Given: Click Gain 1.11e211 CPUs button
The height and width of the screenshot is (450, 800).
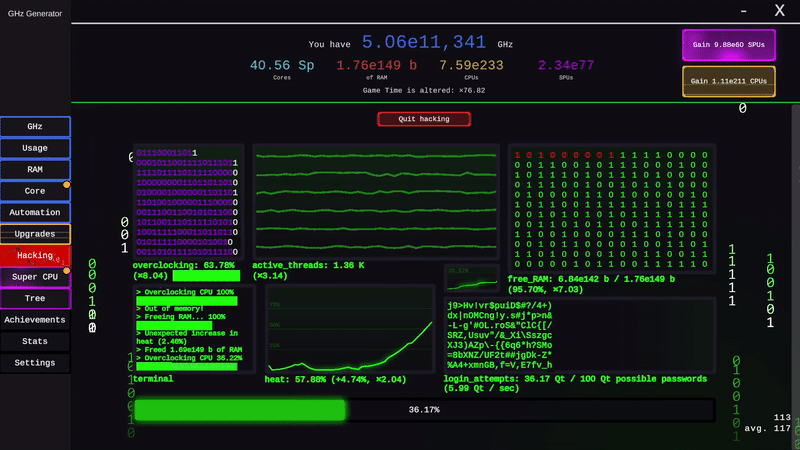Looking at the screenshot, I should (729, 81).
